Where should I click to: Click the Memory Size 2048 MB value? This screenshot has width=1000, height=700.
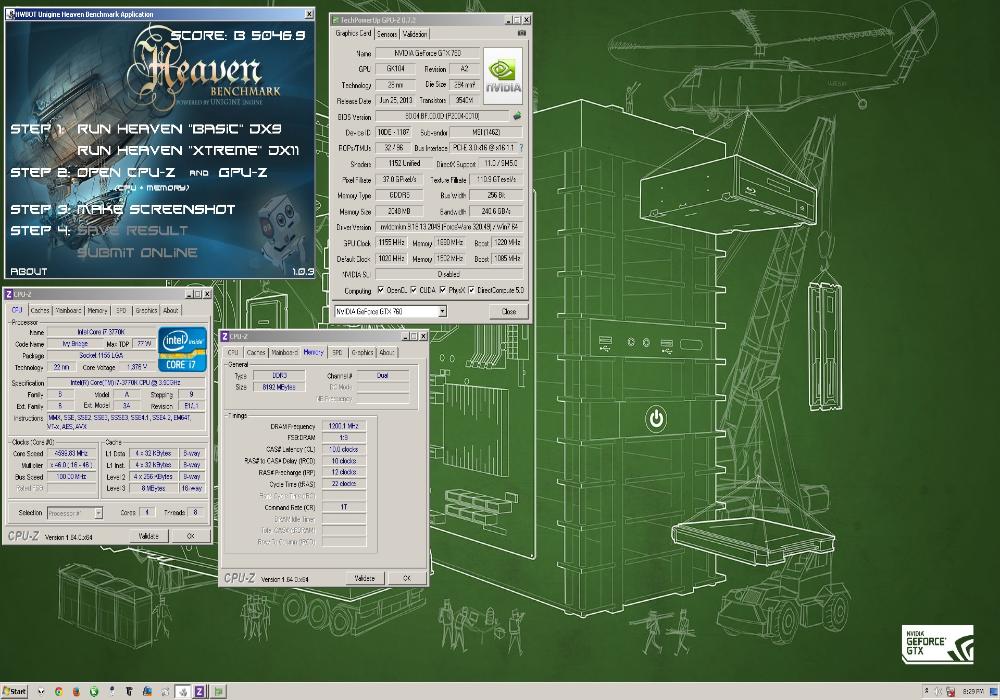click(x=399, y=211)
